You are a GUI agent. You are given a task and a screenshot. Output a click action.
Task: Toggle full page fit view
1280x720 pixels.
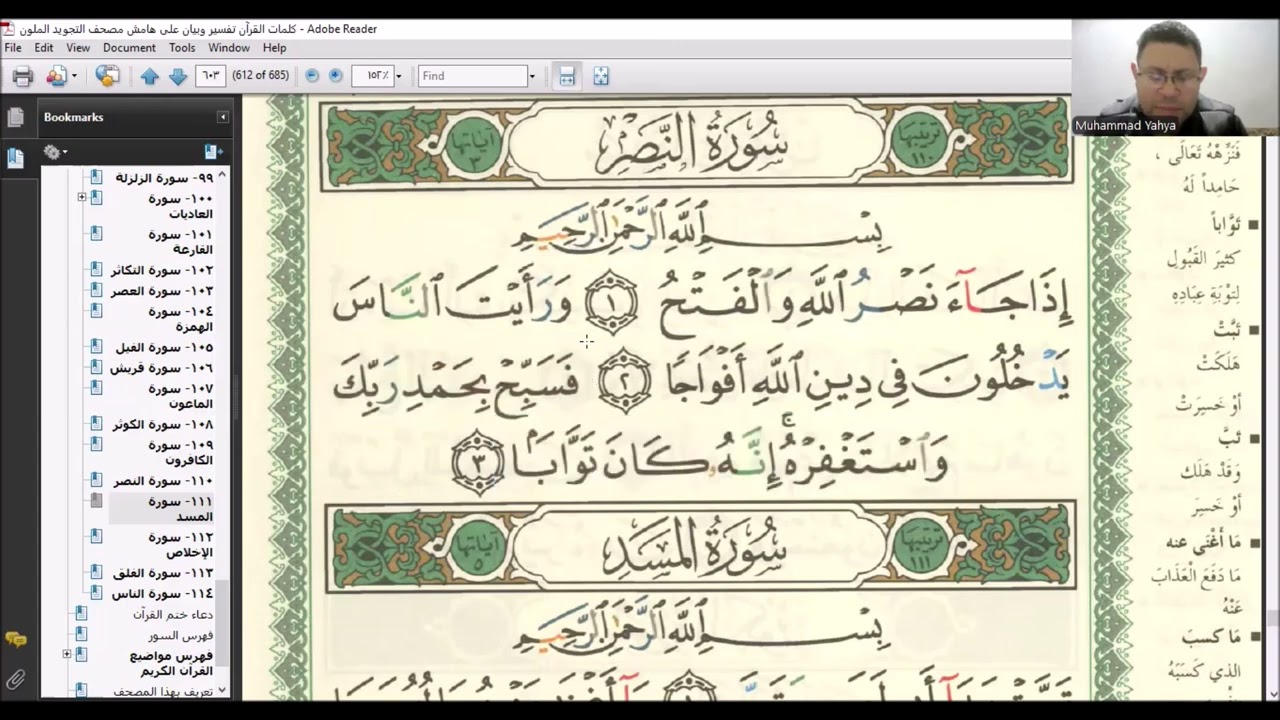(x=601, y=76)
